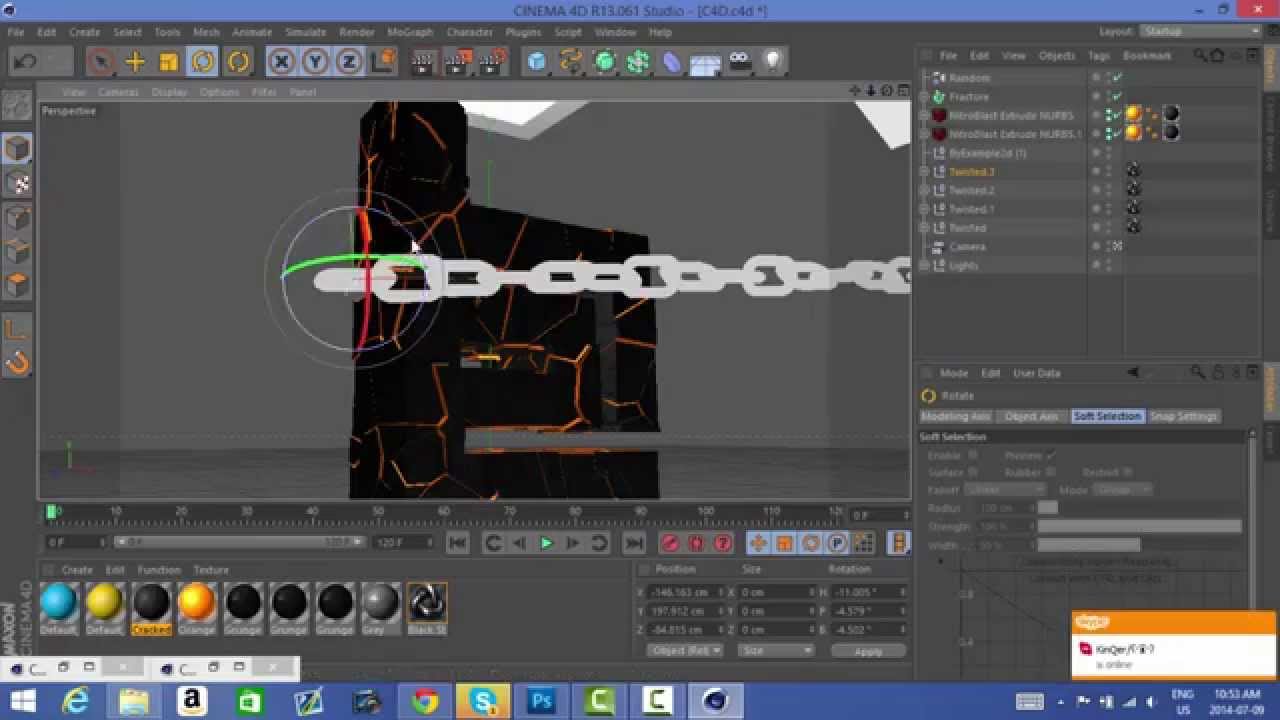Open the MoGraph menu
This screenshot has height=720, width=1280.
point(410,32)
